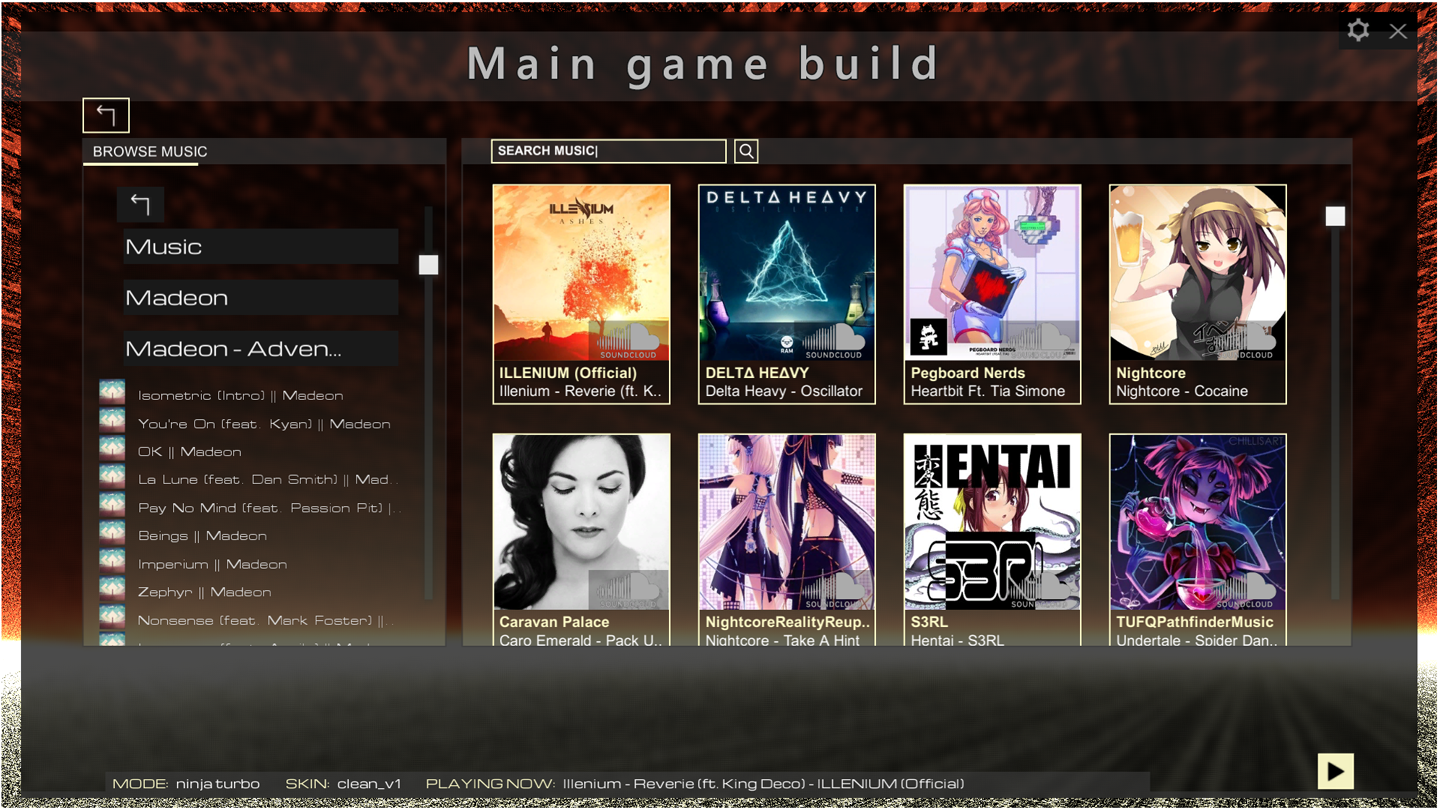Select track OK || Madeon

pos(190,451)
